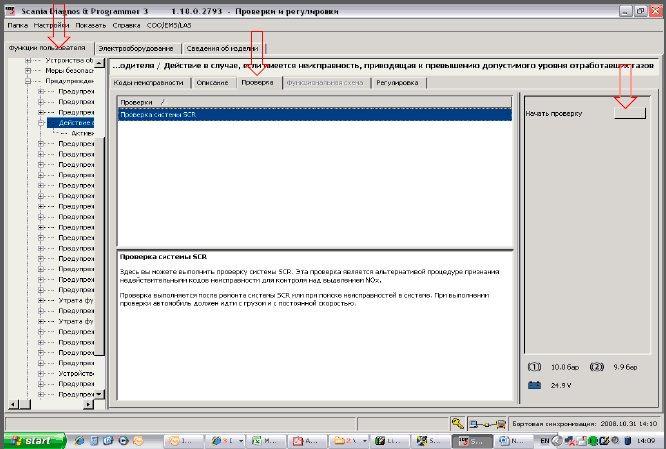Collapse the 'Действие' tree node
This screenshot has height=449, width=666.
pyautogui.click(x=40, y=121)
